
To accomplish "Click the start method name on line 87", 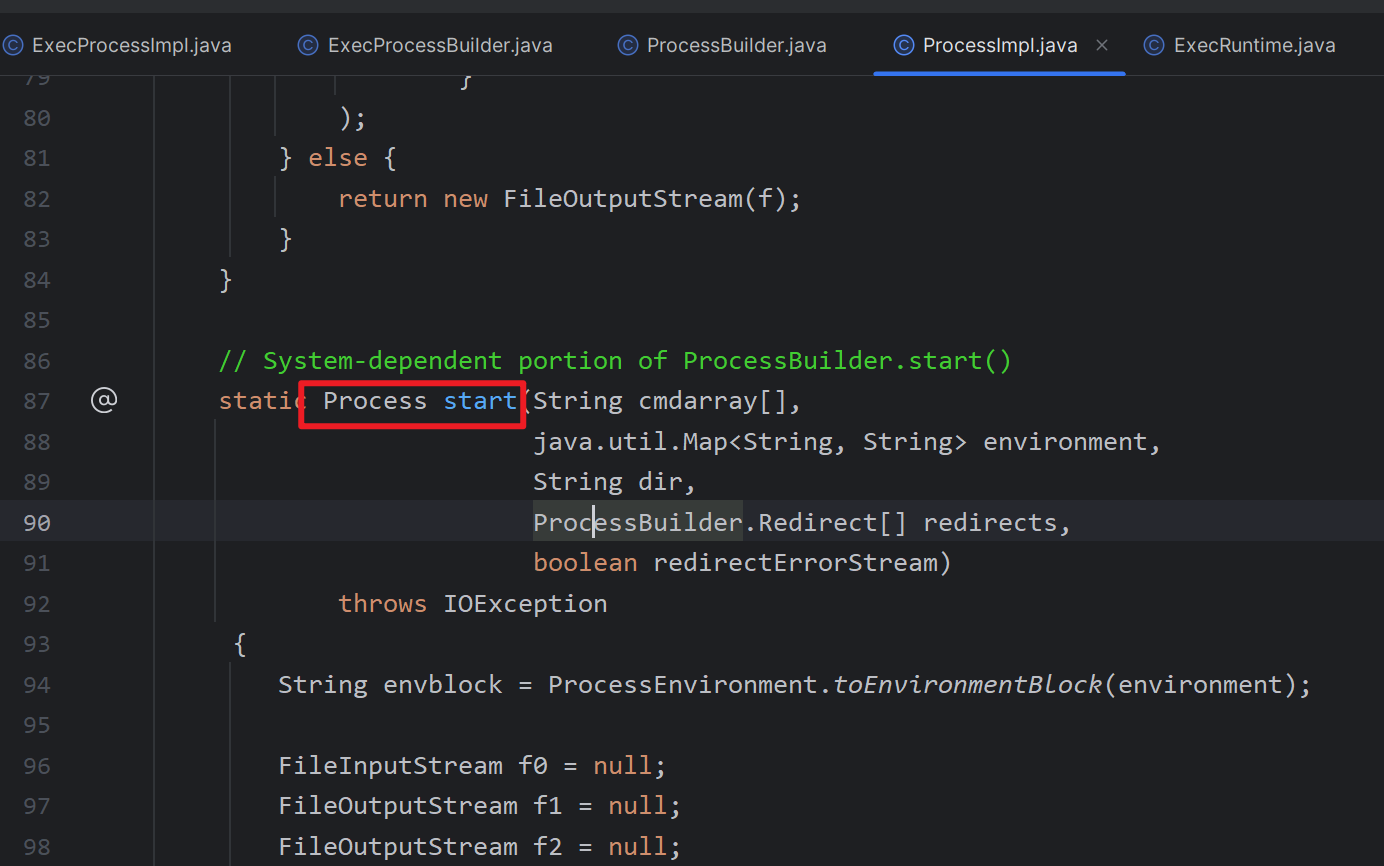I will pyautogui.click(x=480, y=401).
